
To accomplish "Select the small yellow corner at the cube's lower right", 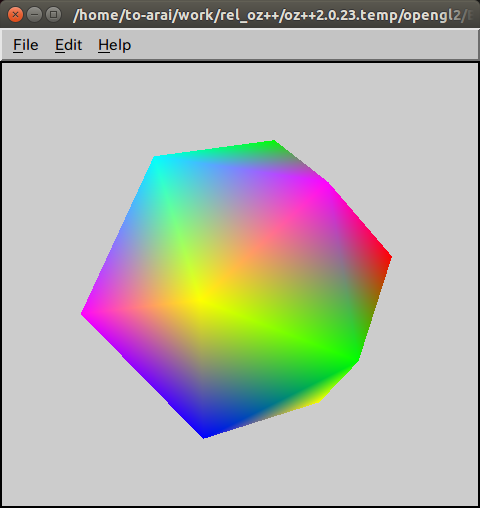I will [317, 400].
